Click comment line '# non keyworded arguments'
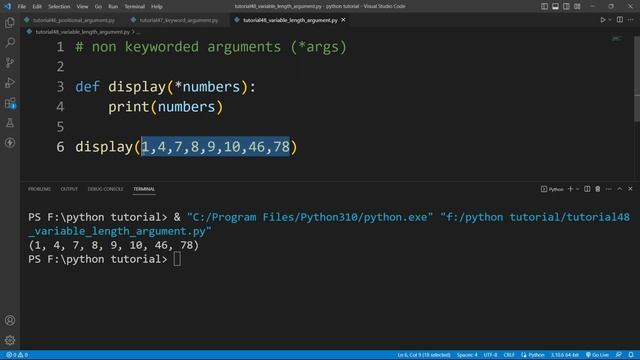The width and height of the screenshot is (640, 360). [x=211, y=47]
